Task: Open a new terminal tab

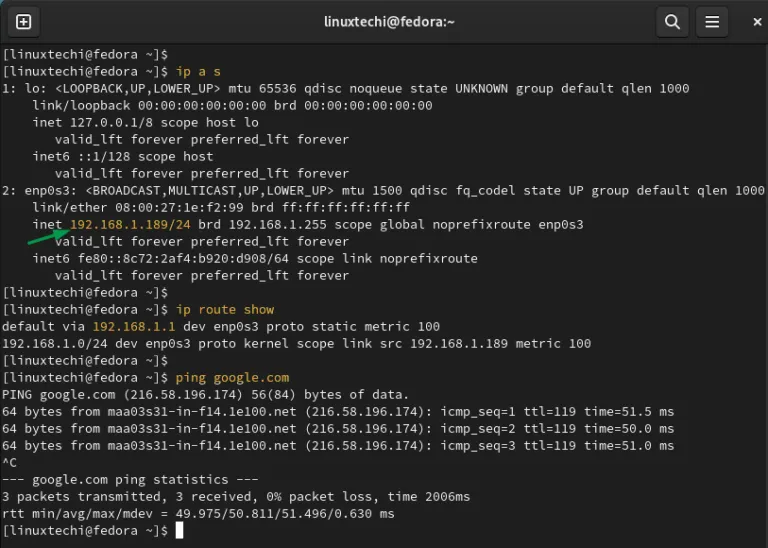Action: [x=23, y=22]
